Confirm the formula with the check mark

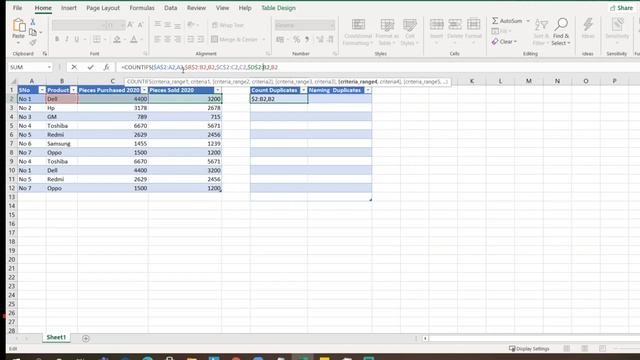90,67
